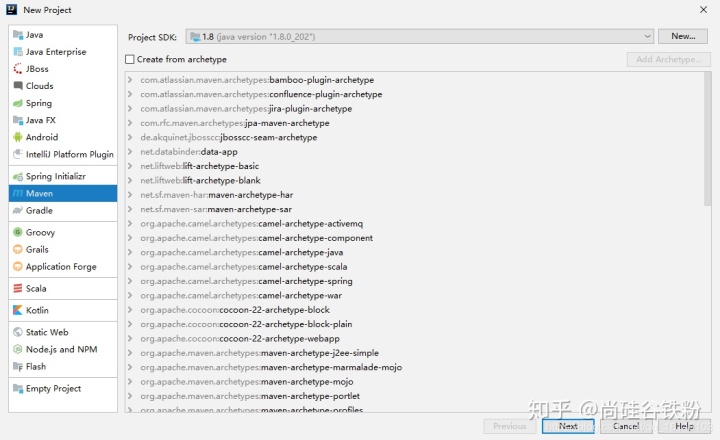Expand maven-archetype-portlet entry
The image size is (720, 440).
click(130, 396)
